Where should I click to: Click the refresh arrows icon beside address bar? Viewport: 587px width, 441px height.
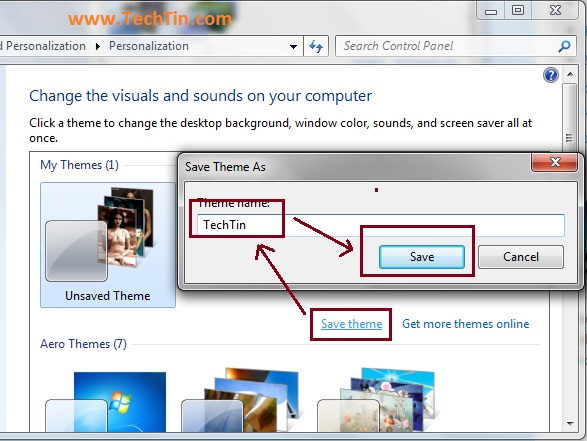pos(316,46)
